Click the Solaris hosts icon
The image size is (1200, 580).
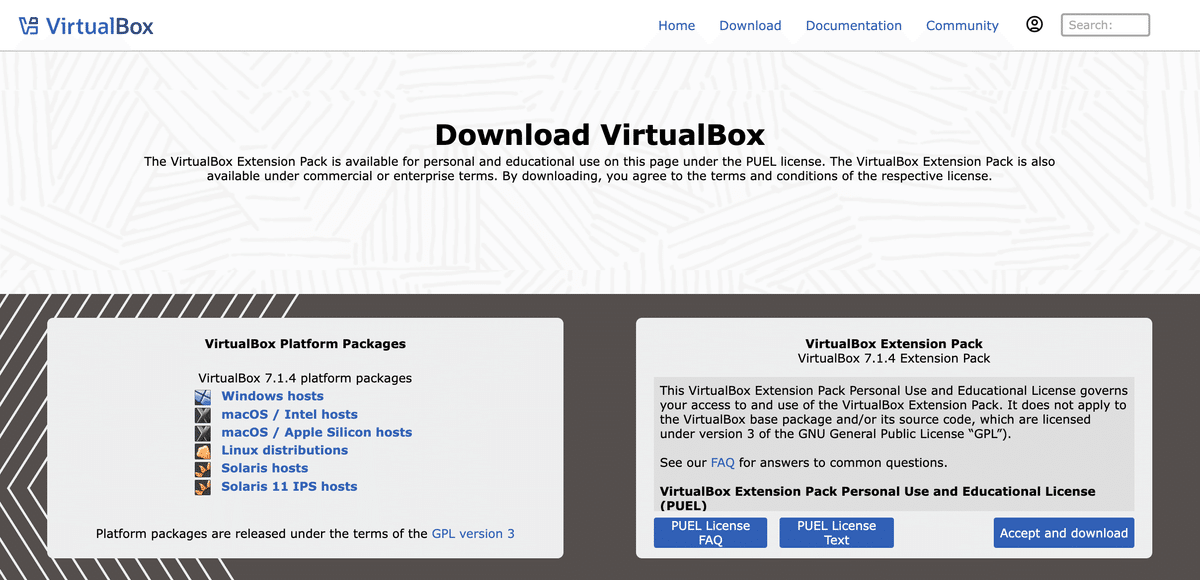click(x=203, y=468)
